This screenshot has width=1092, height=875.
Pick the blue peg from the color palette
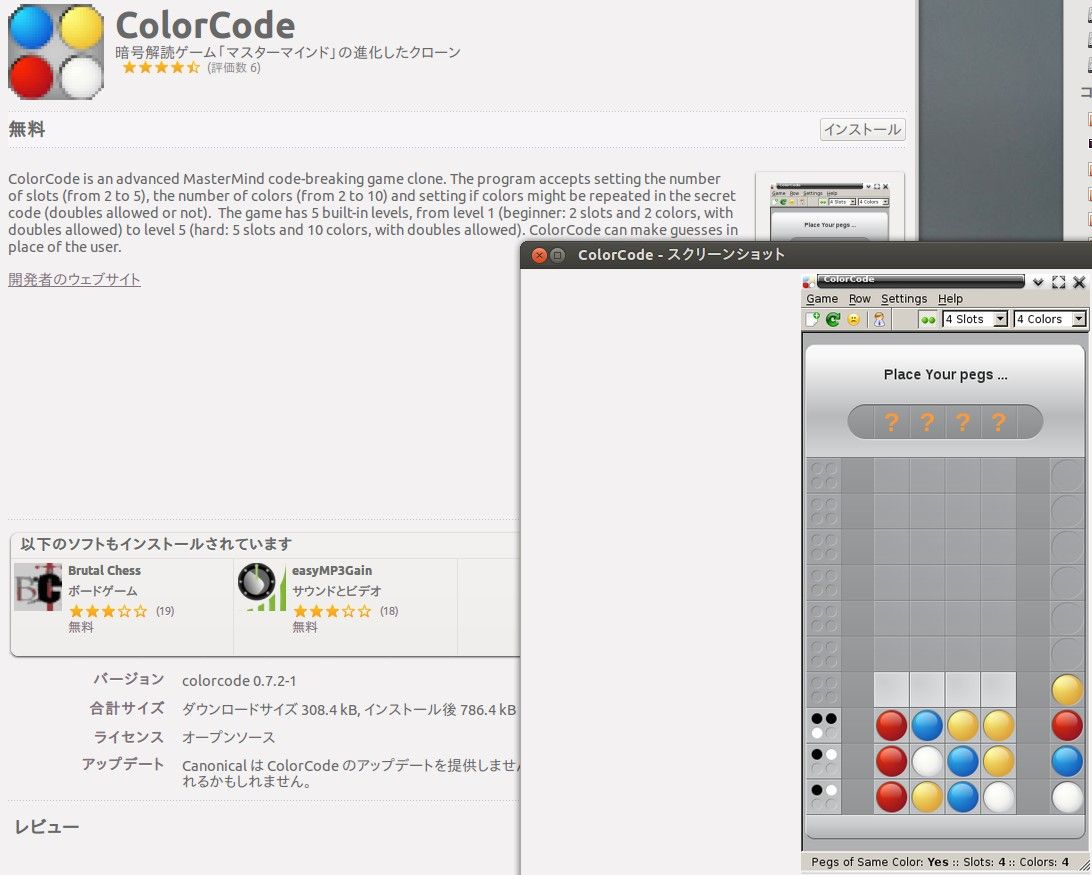pyautogui.click(x=1067, y=761)
